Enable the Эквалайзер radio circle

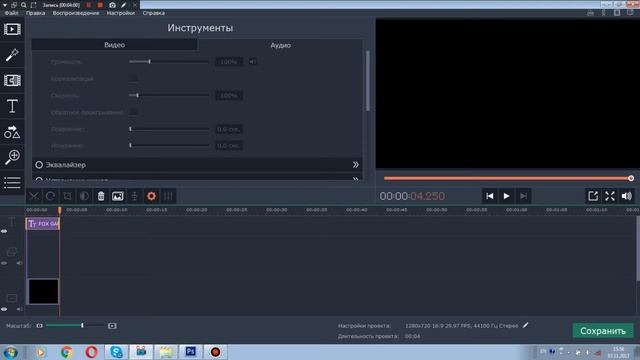click(39, 165)
